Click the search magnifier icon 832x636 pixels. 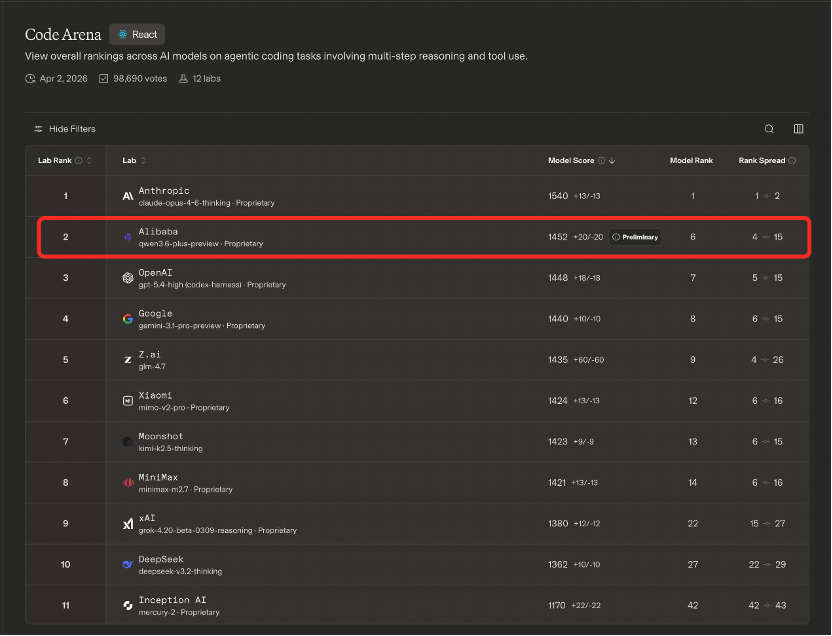tap(769, 129)
